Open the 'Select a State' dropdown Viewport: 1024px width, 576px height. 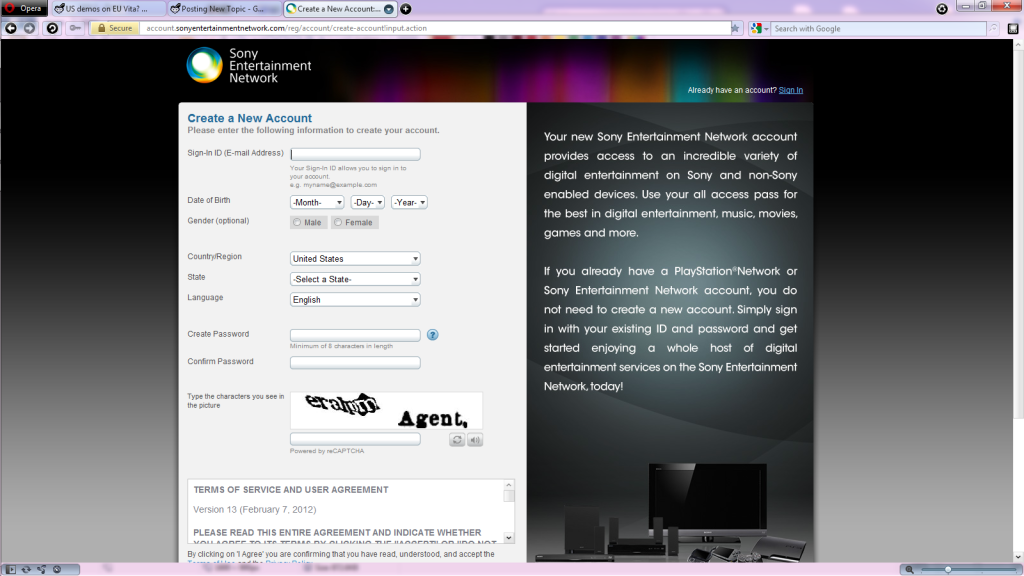point(355,279)
